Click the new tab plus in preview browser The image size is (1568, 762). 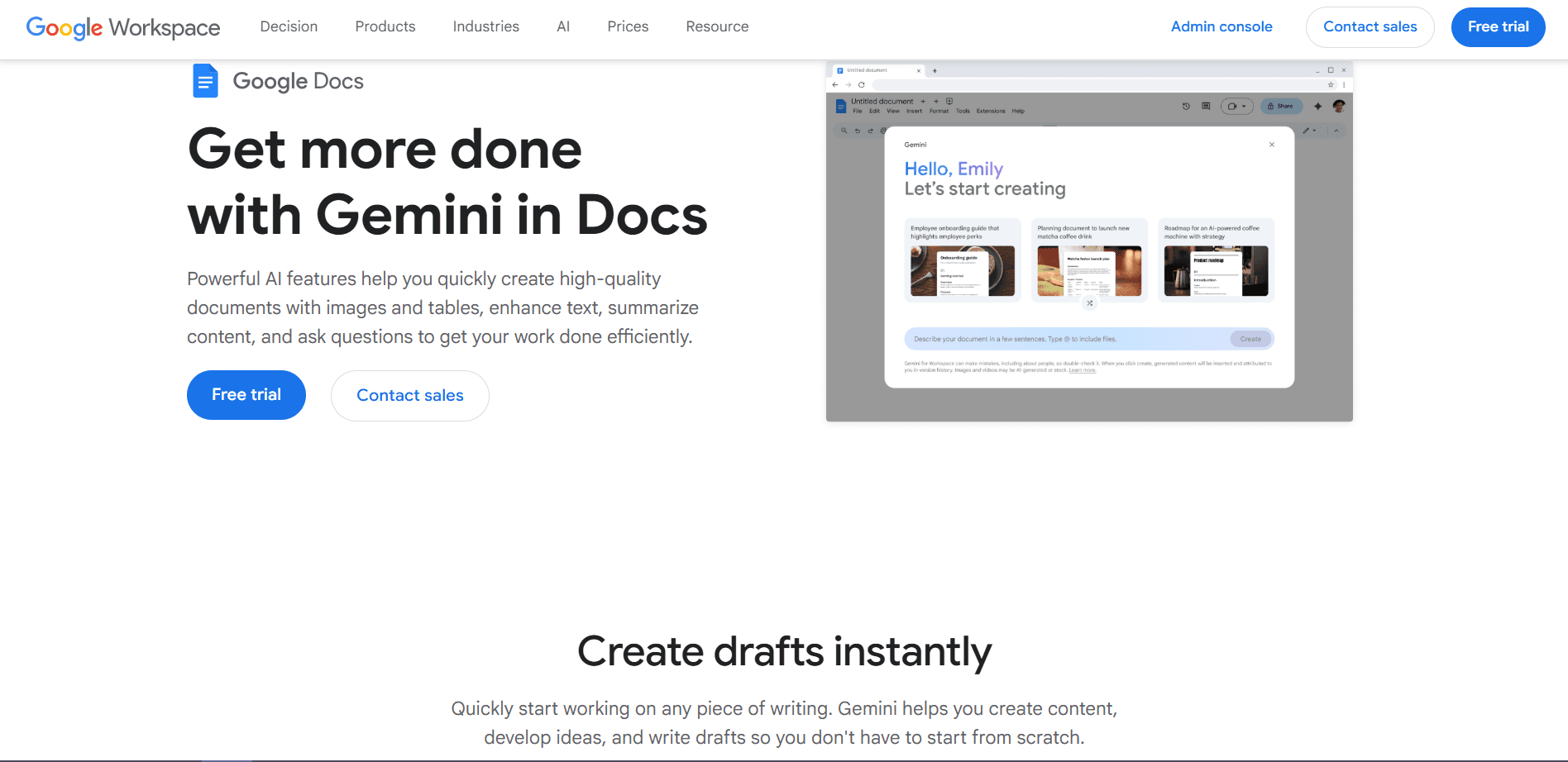tap(935, 71)
